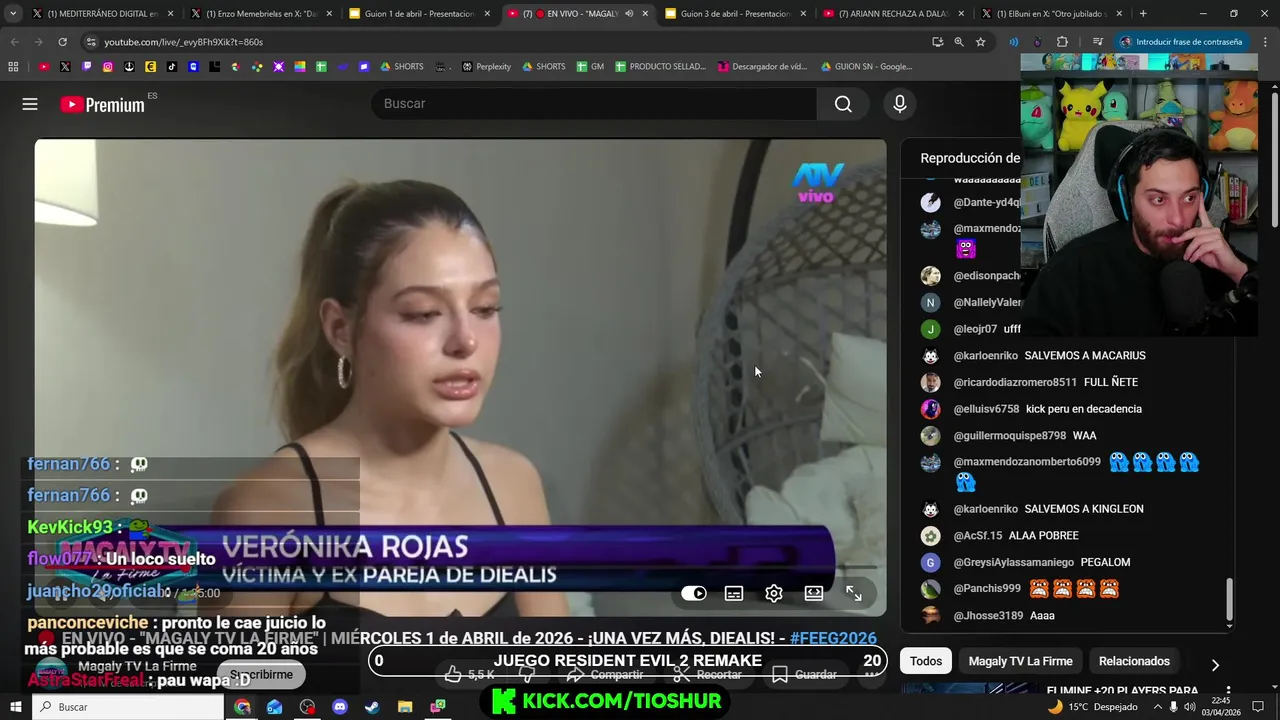Click chat message FULL ÑETE by @ricardodiazromero8511
The image size is (1280, 720).
[x=1111, y=382]
